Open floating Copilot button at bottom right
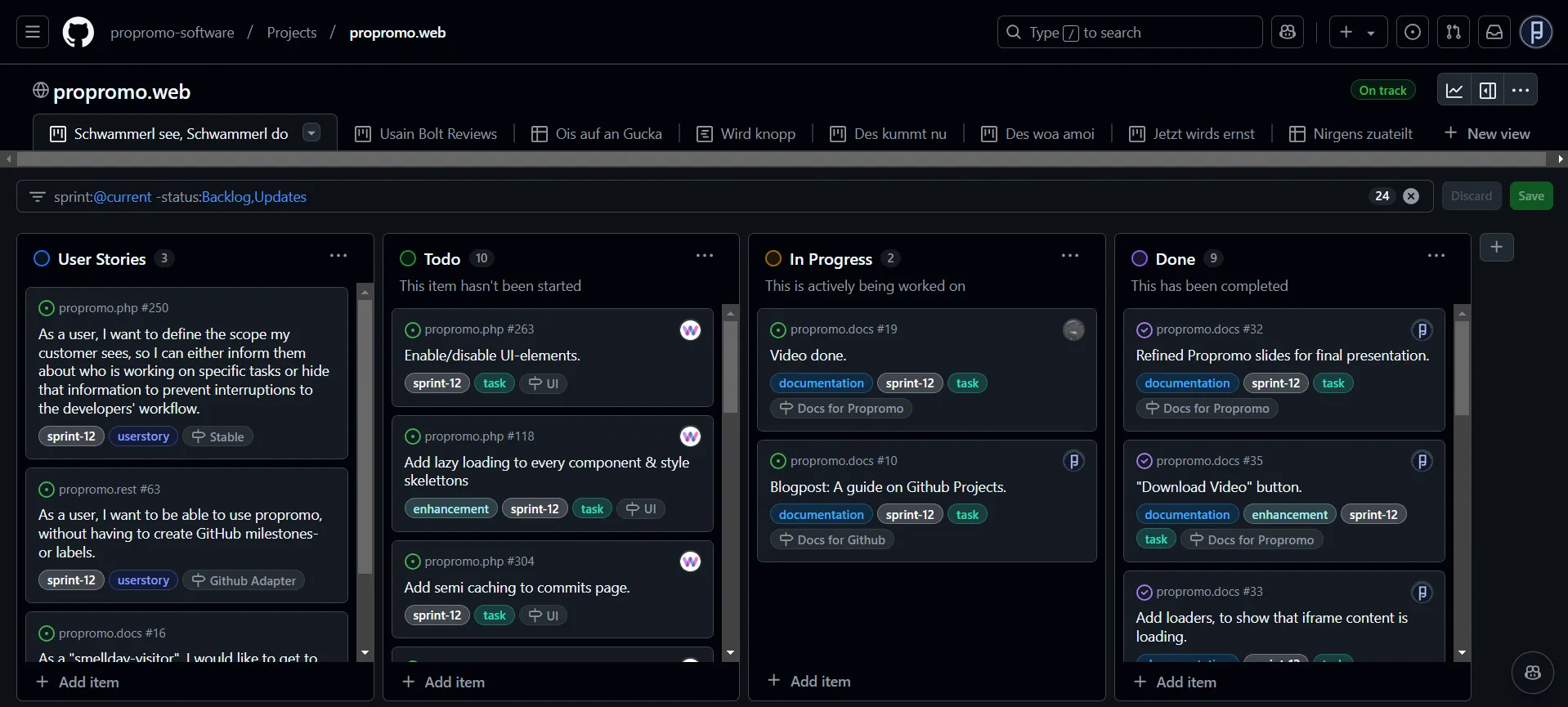This screenshot has height=707, width=1568. pos(1533,673)
